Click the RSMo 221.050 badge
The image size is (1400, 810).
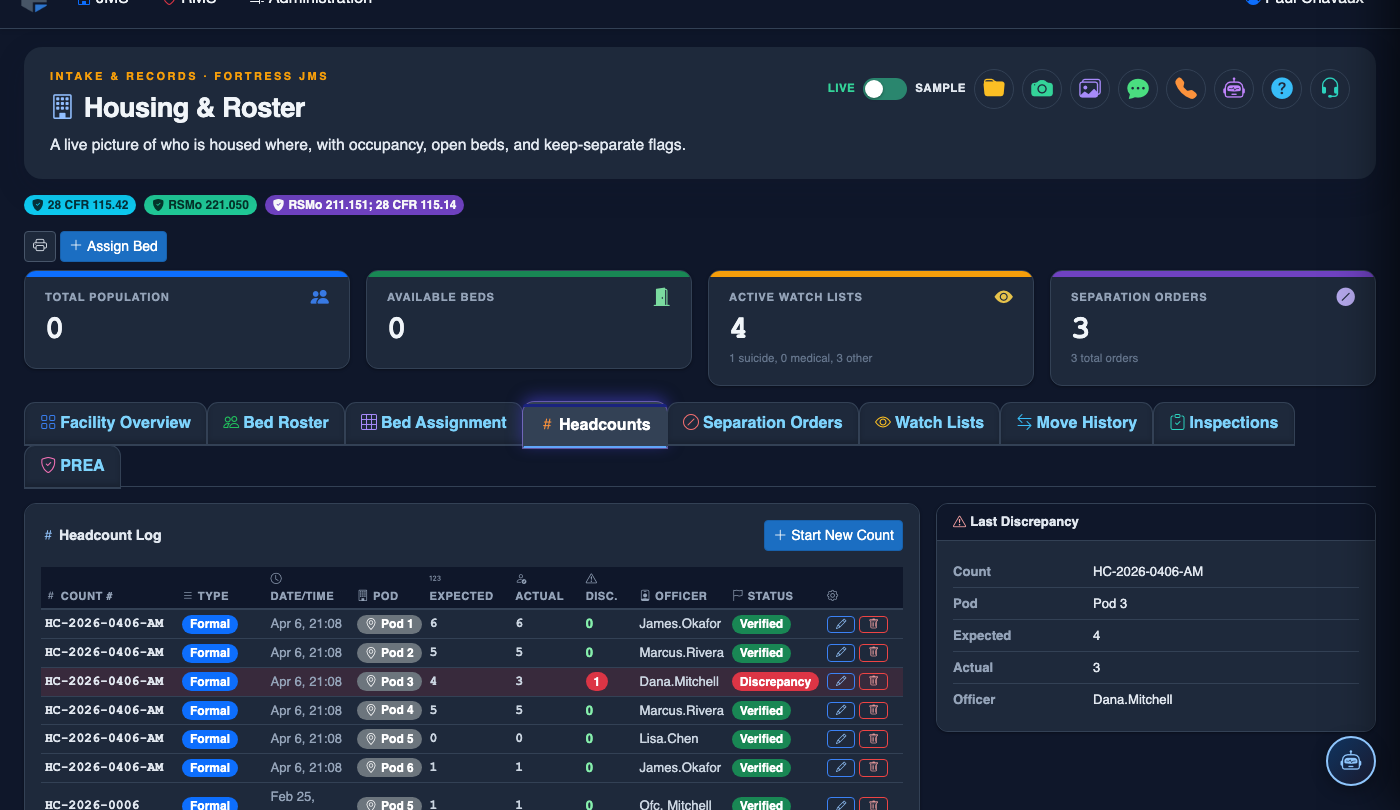[x=200, y=205]
